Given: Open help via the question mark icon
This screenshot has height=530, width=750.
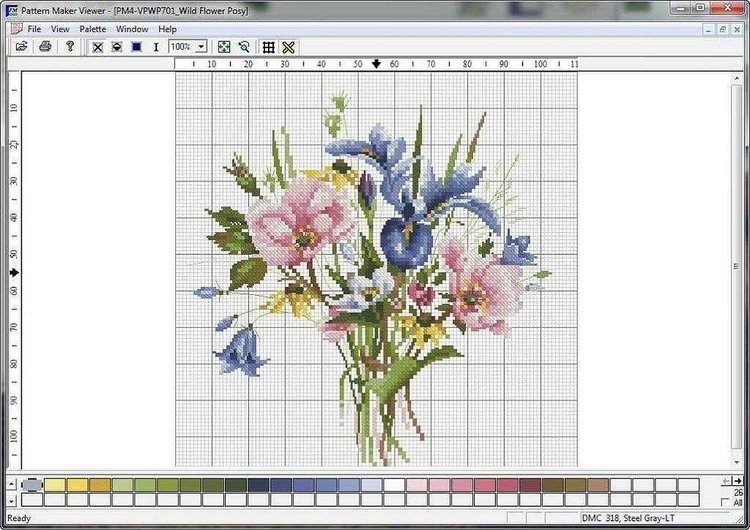Looking at the screenshot, I should [x=70, y=46].
